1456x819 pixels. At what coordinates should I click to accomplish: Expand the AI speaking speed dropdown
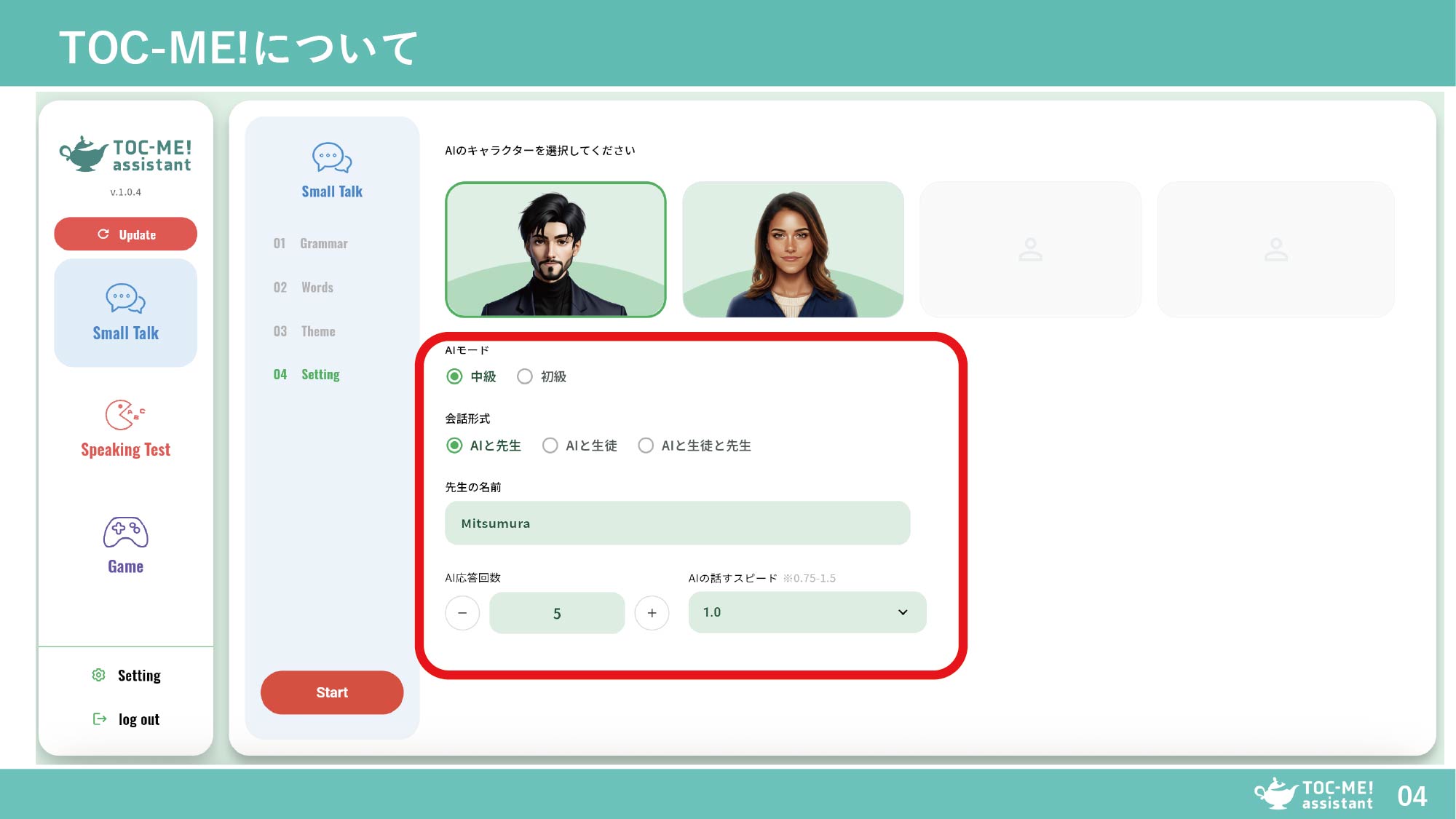(807, 612)
